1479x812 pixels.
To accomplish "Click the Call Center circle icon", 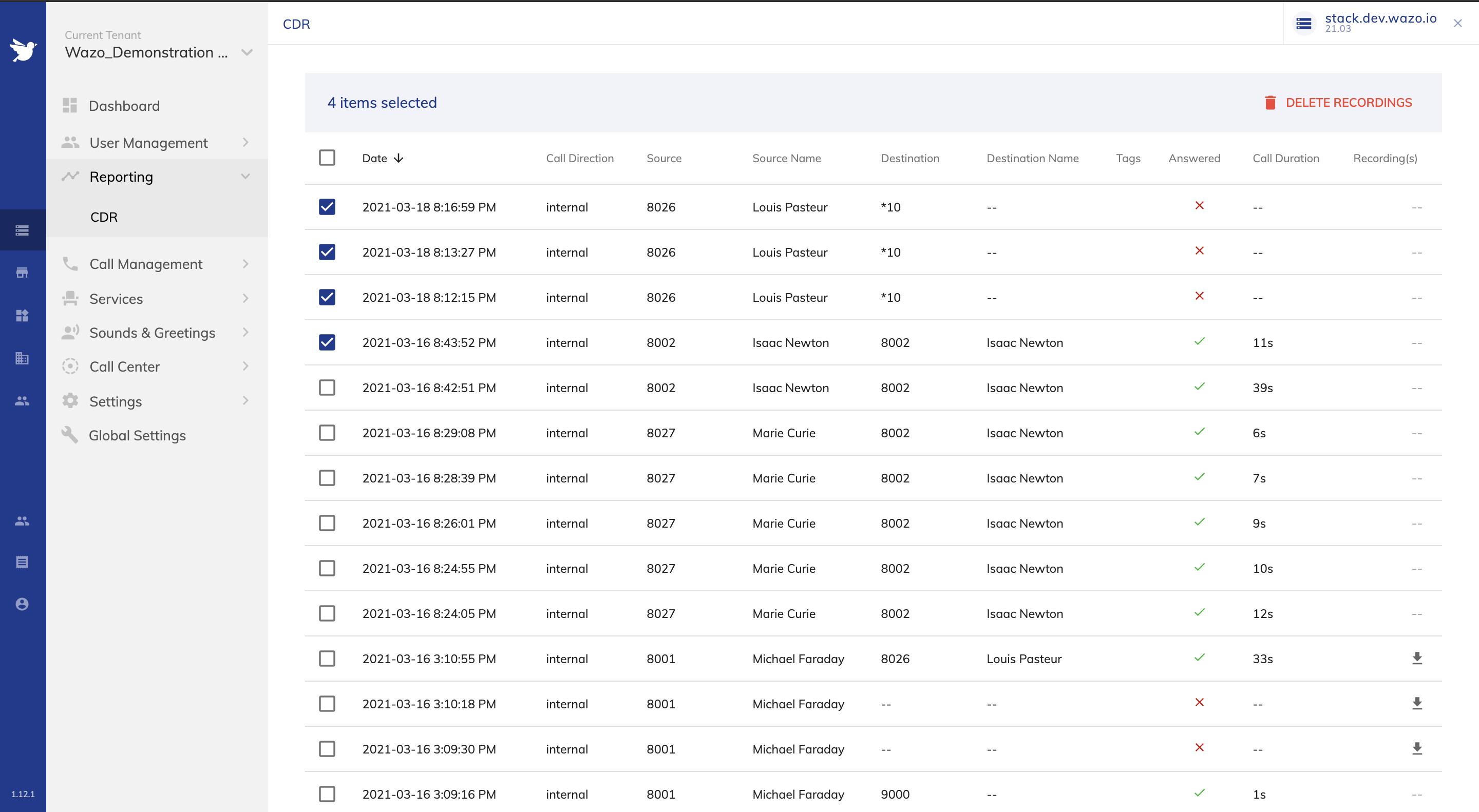I will coord(70,366).
